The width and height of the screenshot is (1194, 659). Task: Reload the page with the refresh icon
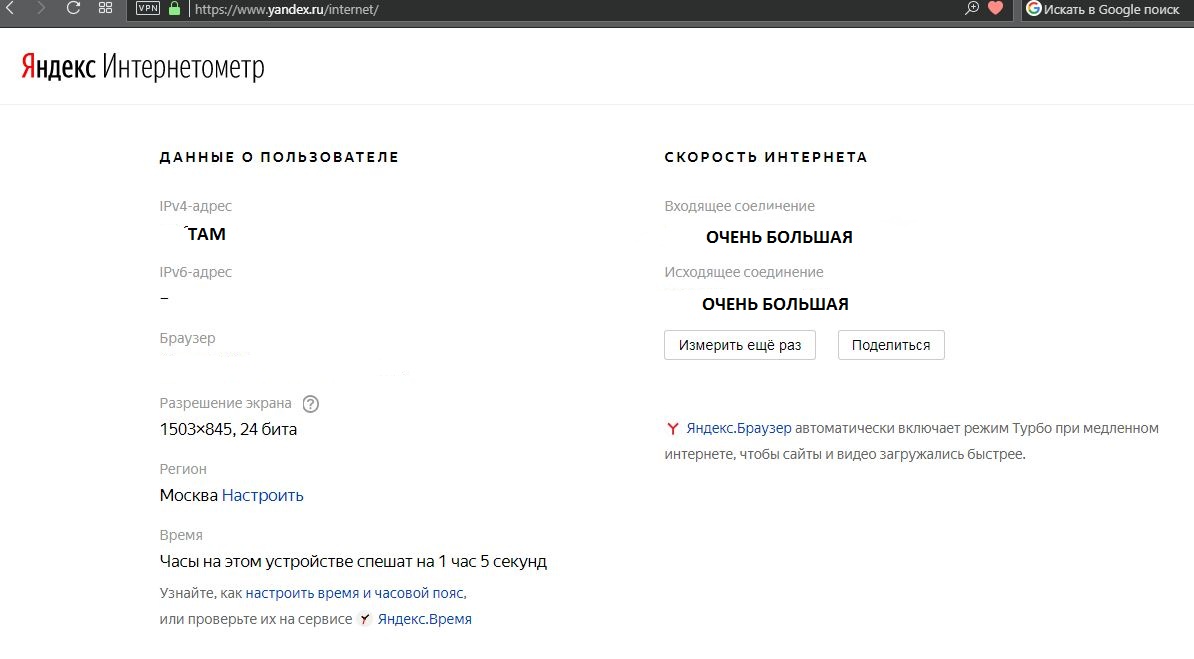click(x=73, y=8)
